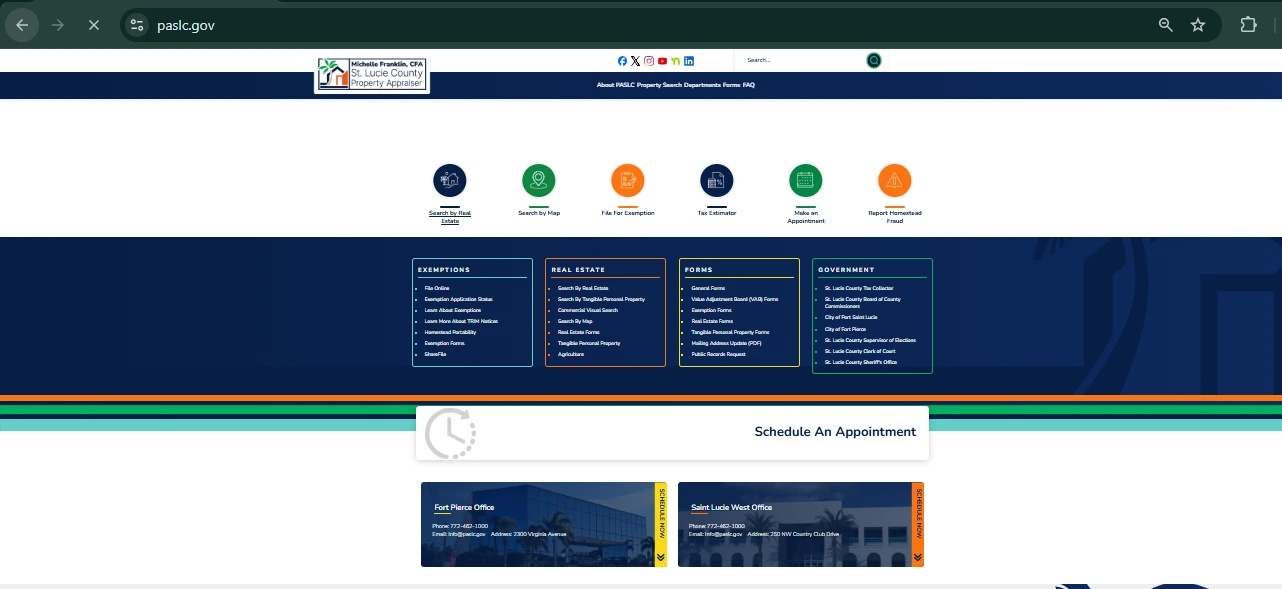This screenshot has height=589, width=1282.
Task: Click the Homestead Portability link
Action: pos(450,332)
